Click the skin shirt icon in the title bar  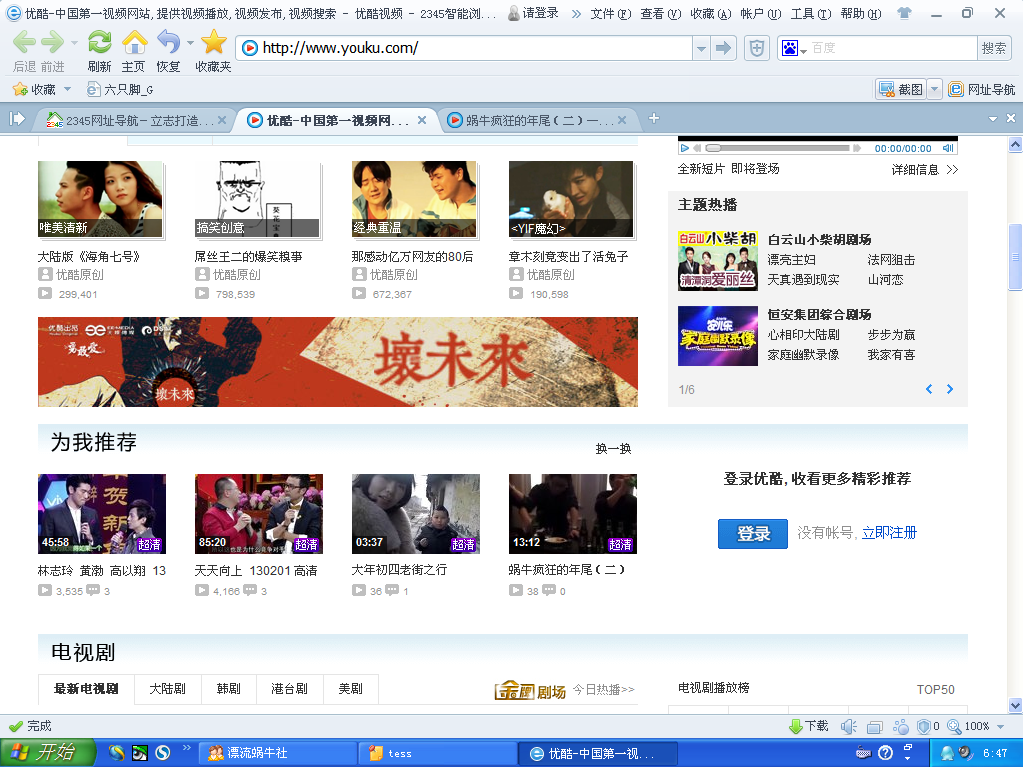(904, 13)
